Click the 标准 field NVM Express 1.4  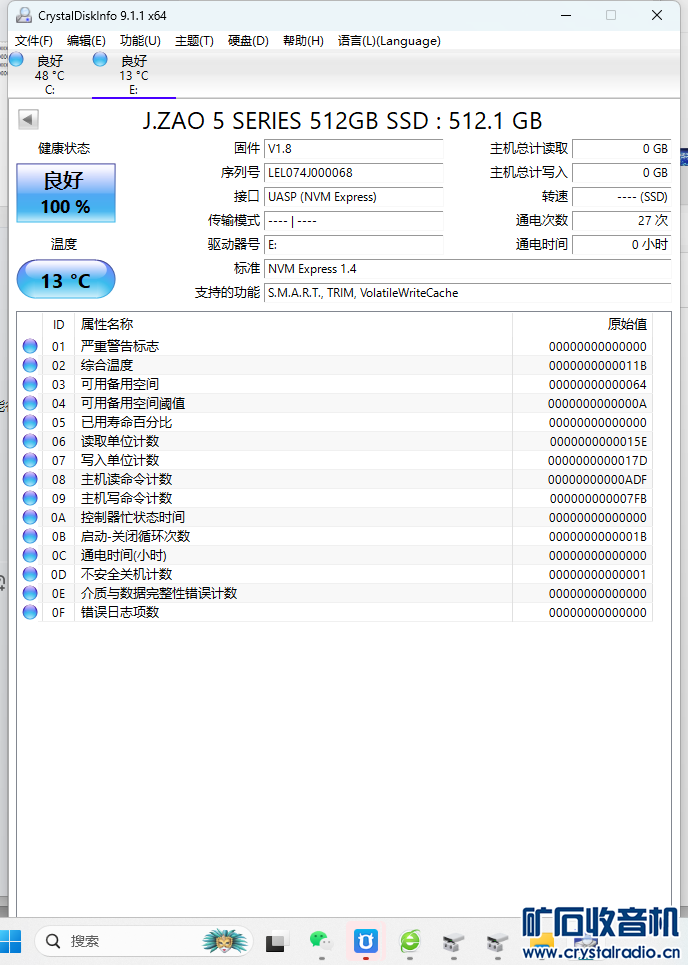[468, 269]
